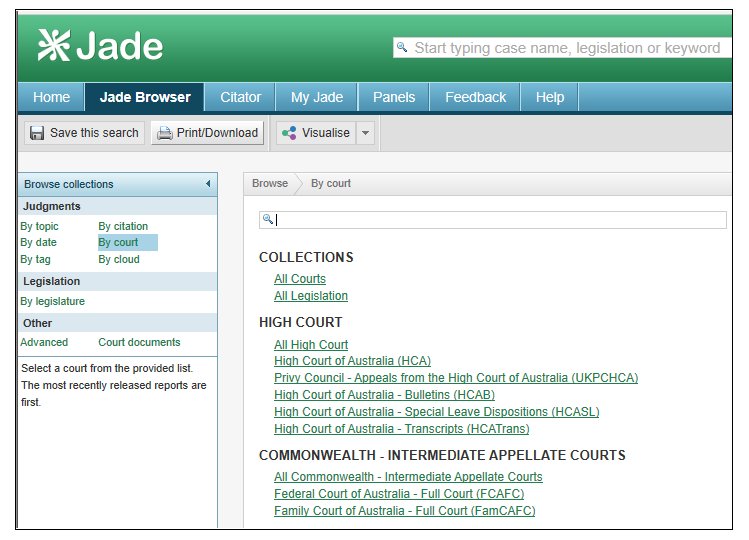749x540 pixels.
Task: Click the printer icon on Print/Download
Action: pyautogui.click(x=165, y=133)
